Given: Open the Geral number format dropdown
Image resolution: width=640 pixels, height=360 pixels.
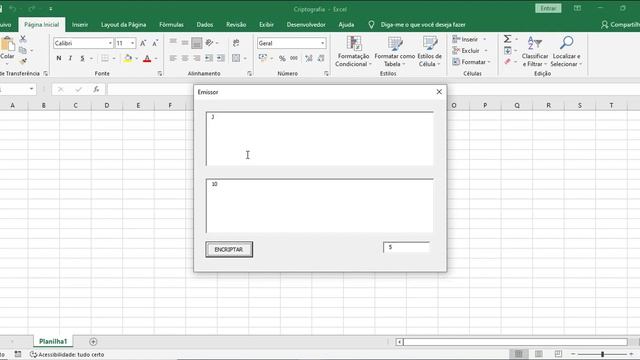Looking at the screenshot, I should click(322, 43).
